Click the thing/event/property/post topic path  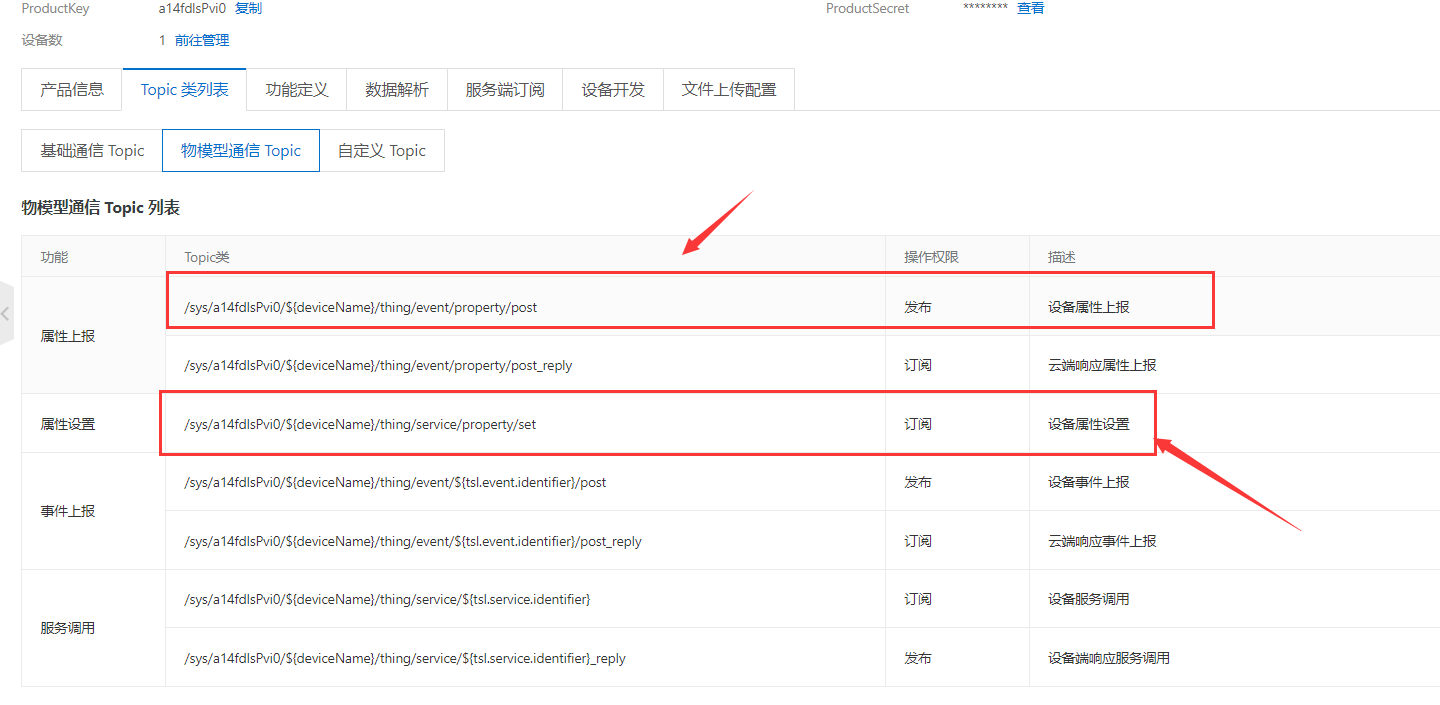click(361, 307)
